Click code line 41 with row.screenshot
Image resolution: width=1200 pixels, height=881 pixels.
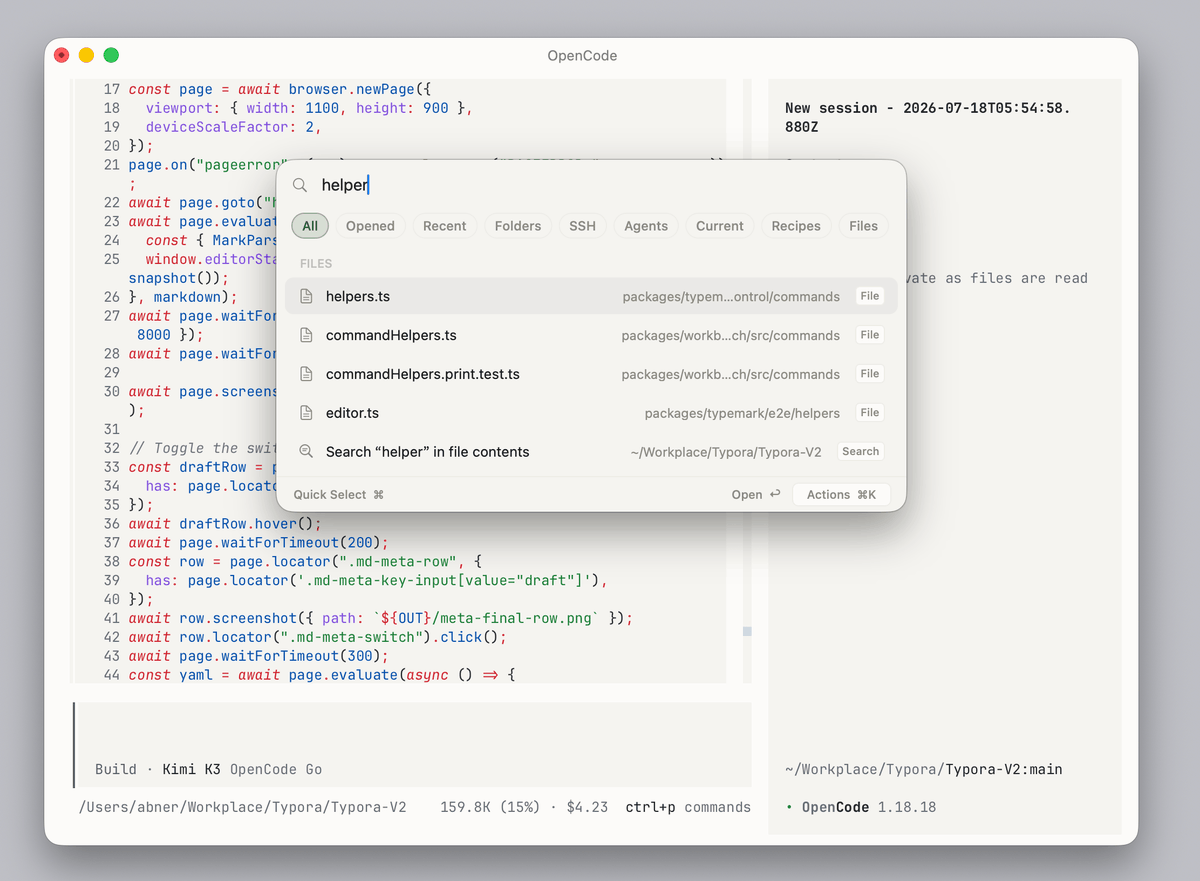(381, 618)
